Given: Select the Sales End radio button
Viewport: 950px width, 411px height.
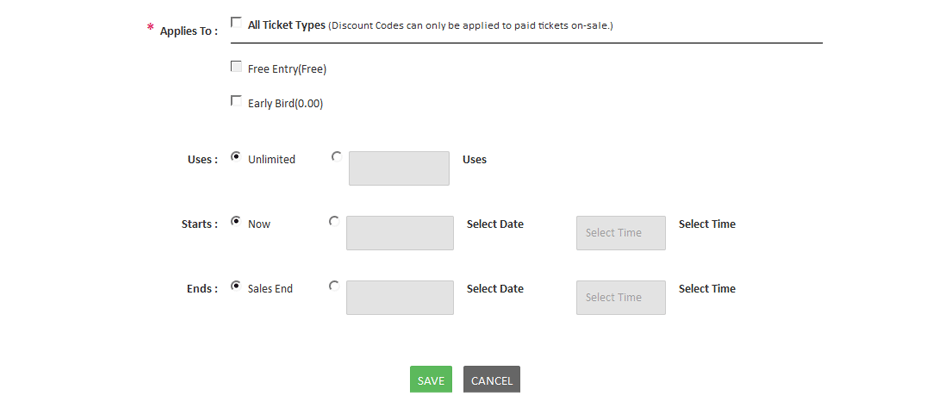Looking at the screenshot, I should pyautogui.click(x=236, y=286).
